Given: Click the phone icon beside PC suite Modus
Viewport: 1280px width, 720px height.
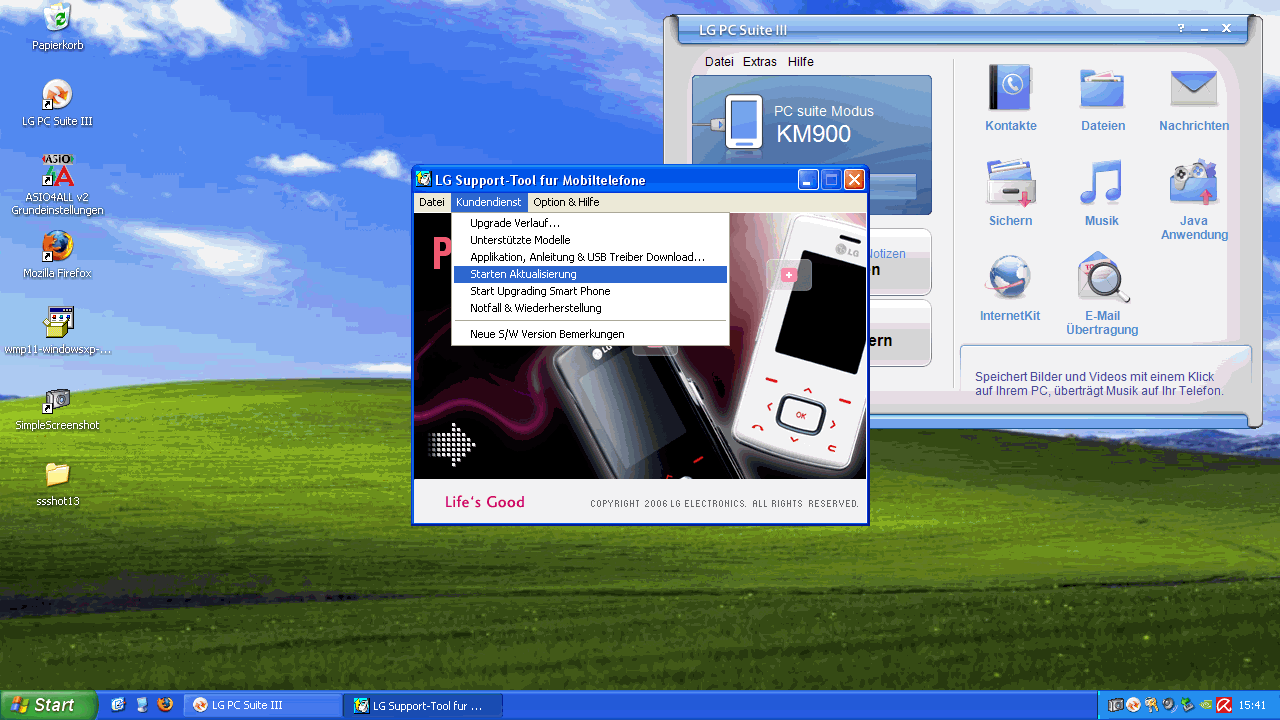Looking at the screenshot, I should tap(744, 122).
